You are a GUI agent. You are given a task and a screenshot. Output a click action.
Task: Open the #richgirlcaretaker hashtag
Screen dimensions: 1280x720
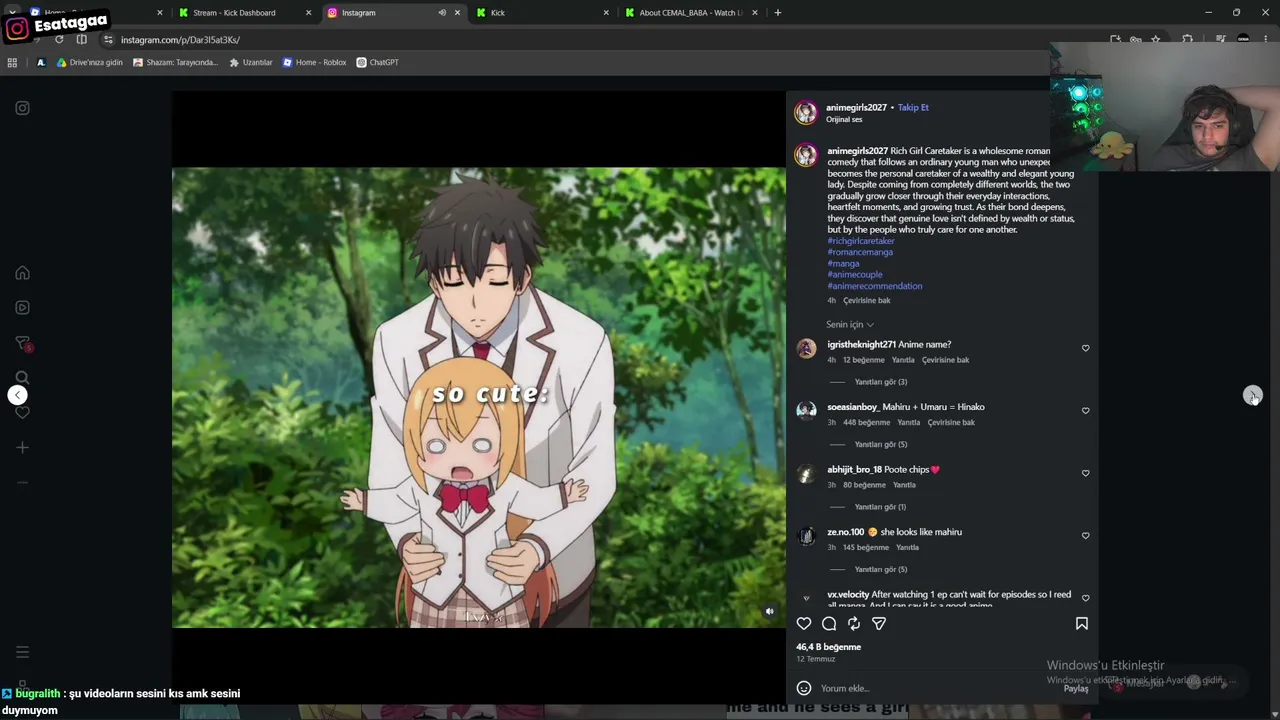point(861,241)
